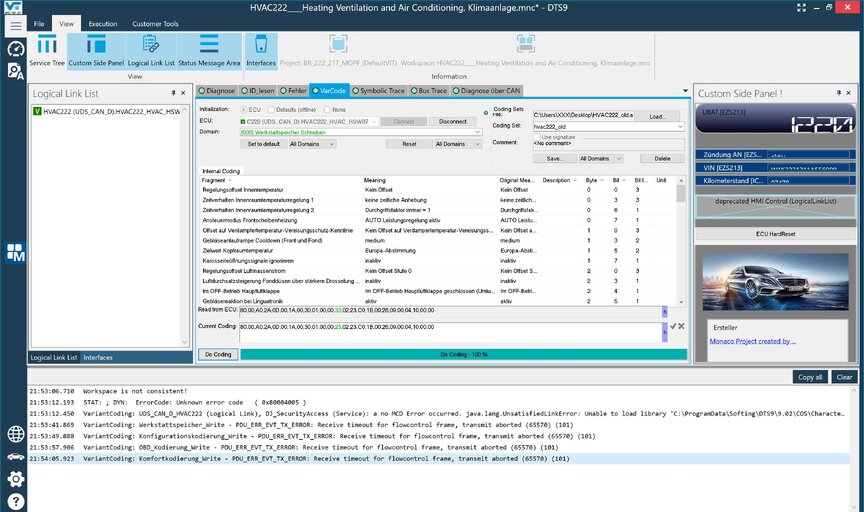The image size is (864, 512).
Task: Toggle the Status Message Area ribbon icon
Action: tap(209, 51)
